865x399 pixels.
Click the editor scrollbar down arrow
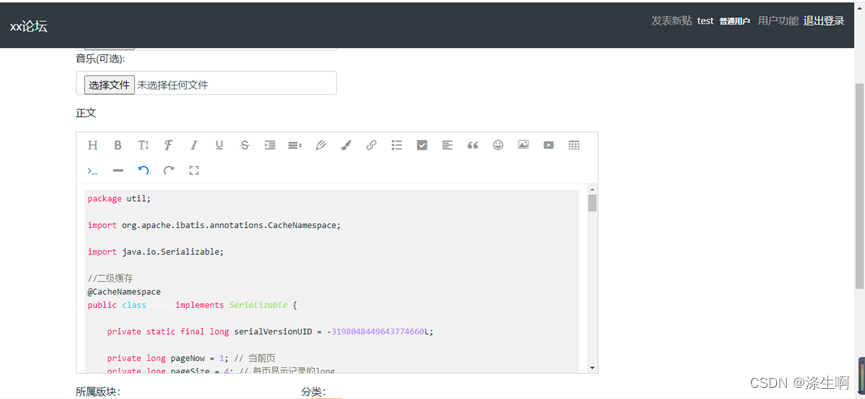(x=592, y=368)
